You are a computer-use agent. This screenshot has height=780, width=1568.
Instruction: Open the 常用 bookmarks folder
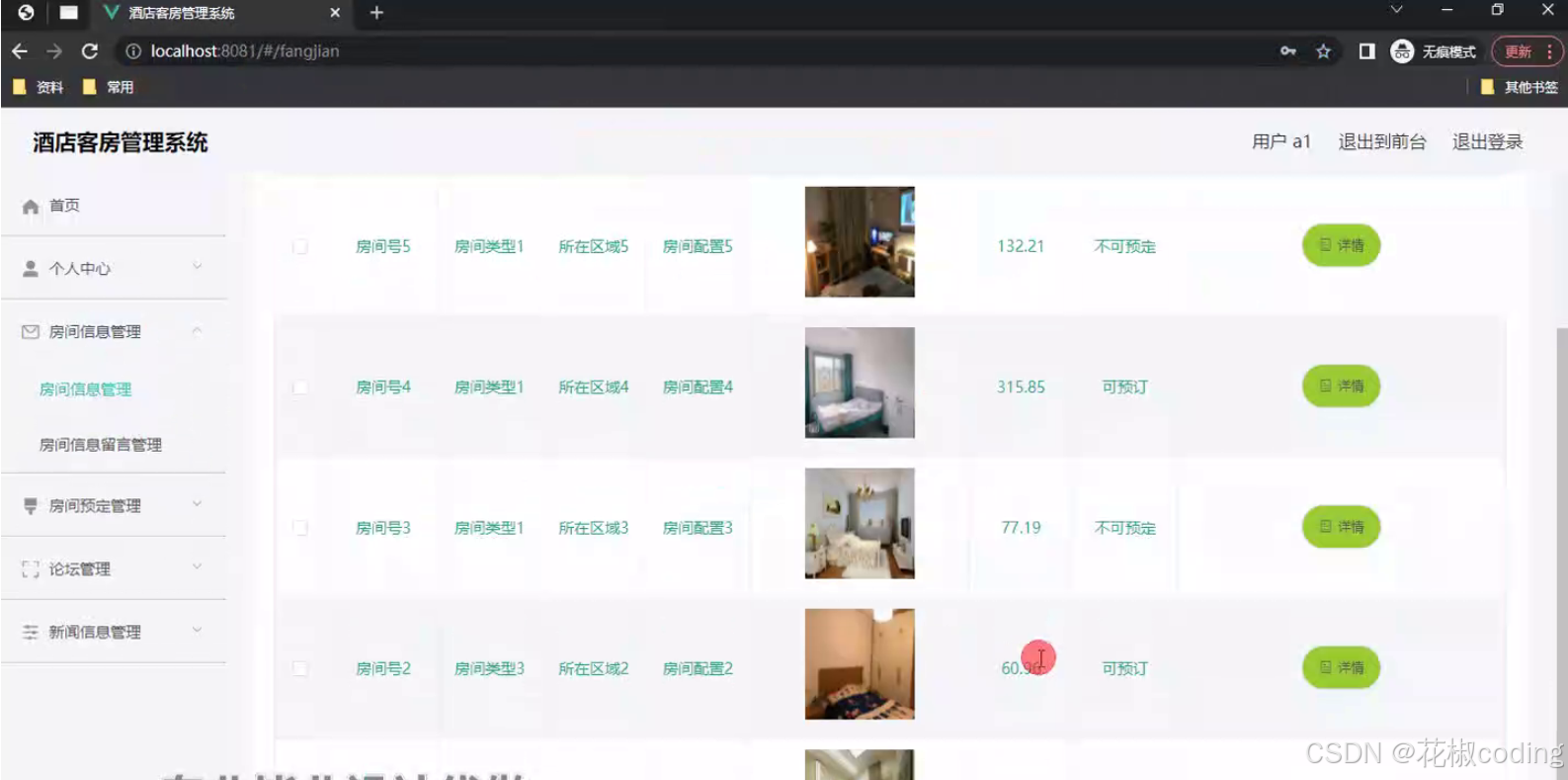[x=108, y=87]
